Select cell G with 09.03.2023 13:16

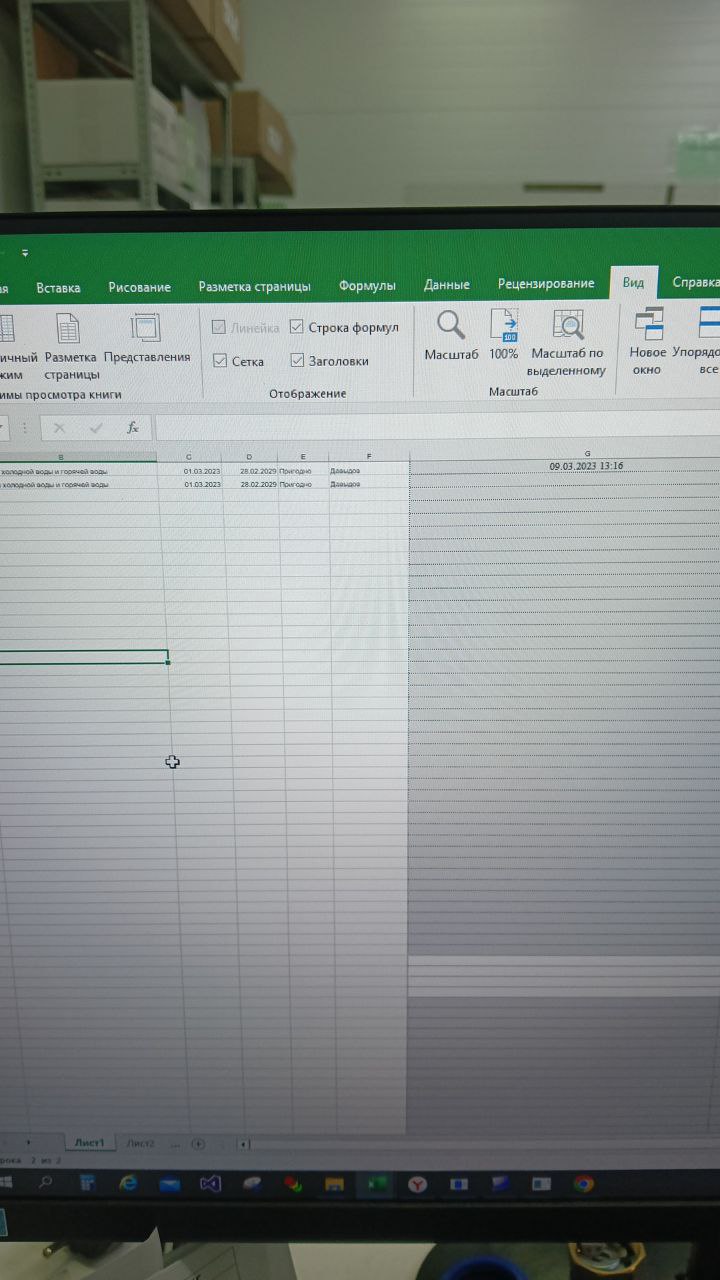586,466
